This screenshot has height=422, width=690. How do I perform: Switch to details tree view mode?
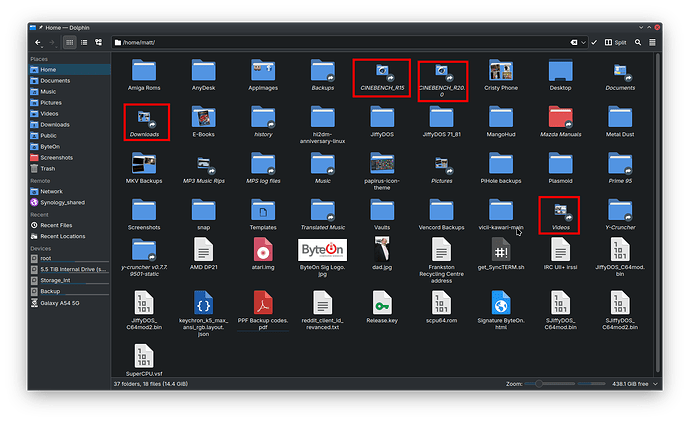pos(99,43)
